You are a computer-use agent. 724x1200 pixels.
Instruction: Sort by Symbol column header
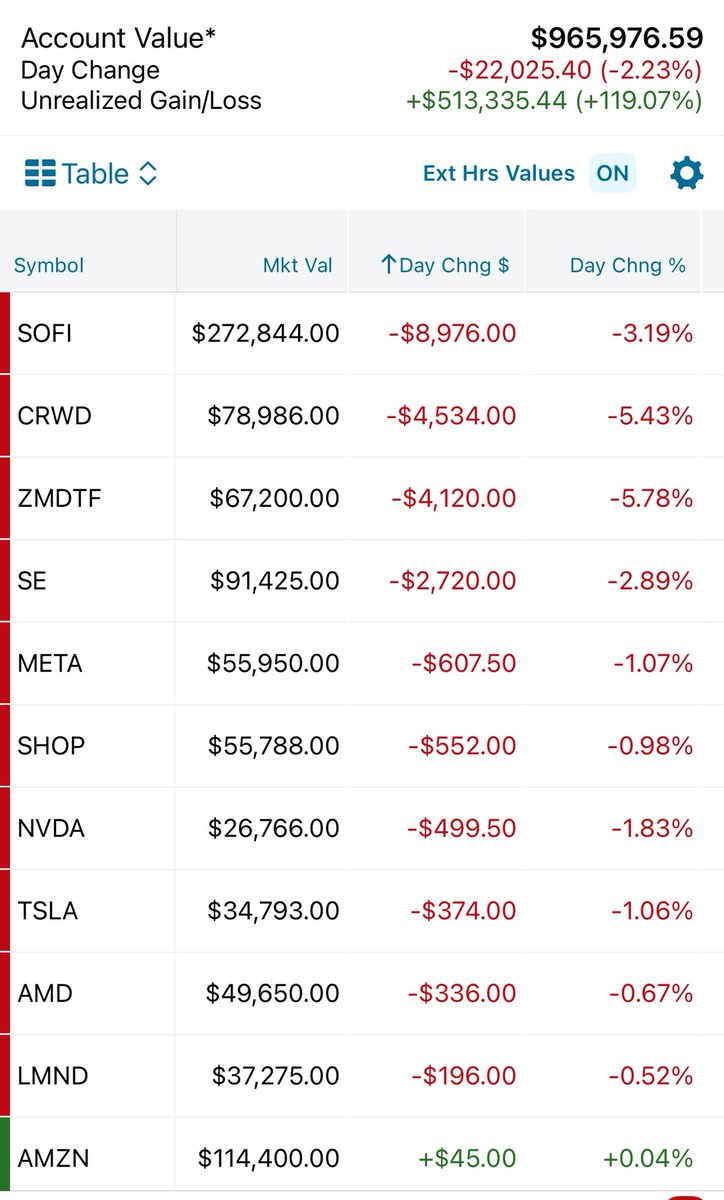pos(49,265)
